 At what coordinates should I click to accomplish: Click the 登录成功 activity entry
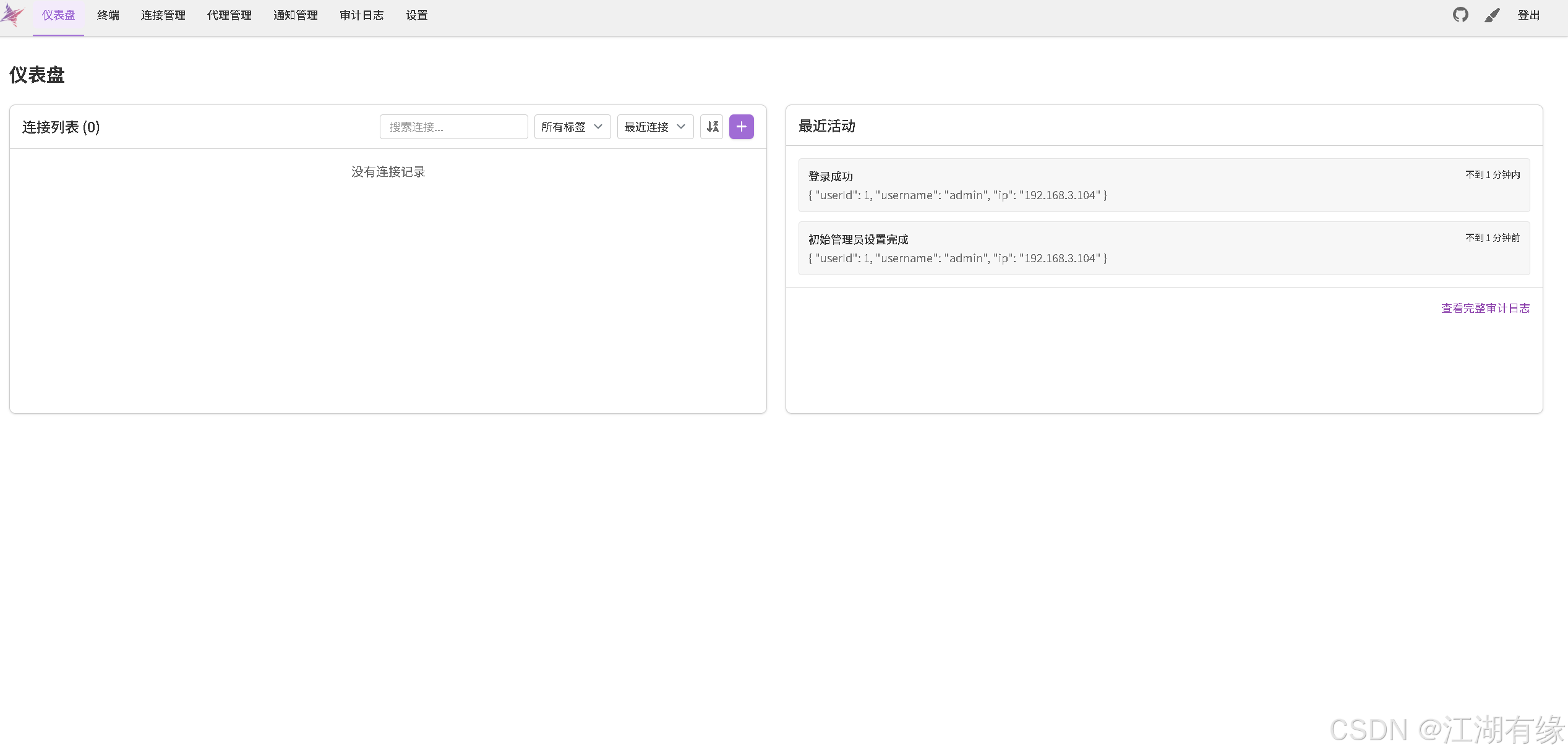(x=1163, y=186)
